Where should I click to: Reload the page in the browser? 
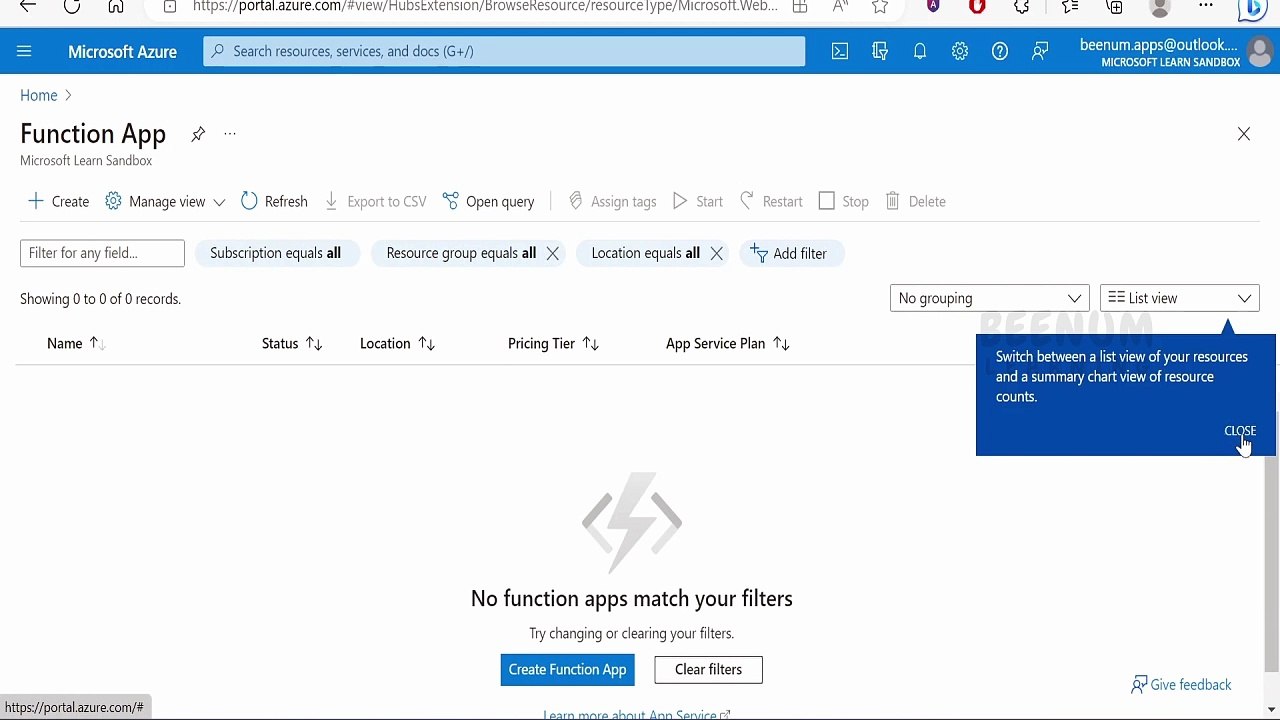pos(72,7)
